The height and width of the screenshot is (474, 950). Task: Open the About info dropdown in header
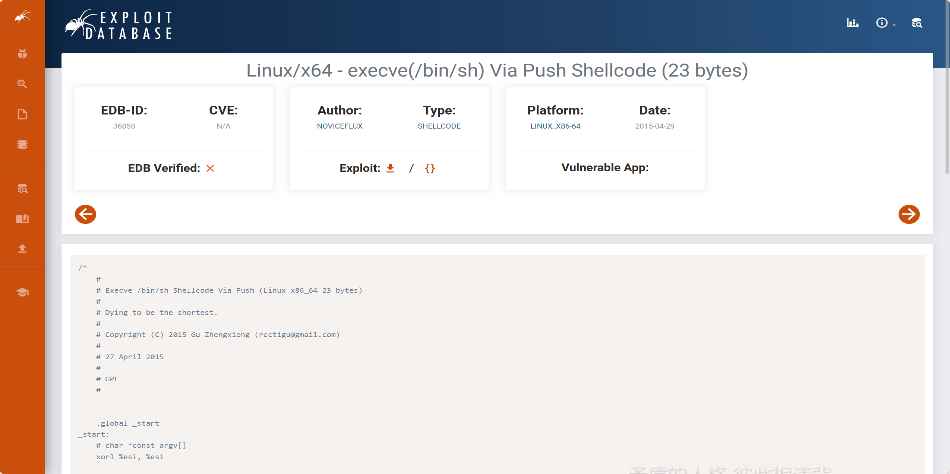pyautogui.click(x=885, y=23)
